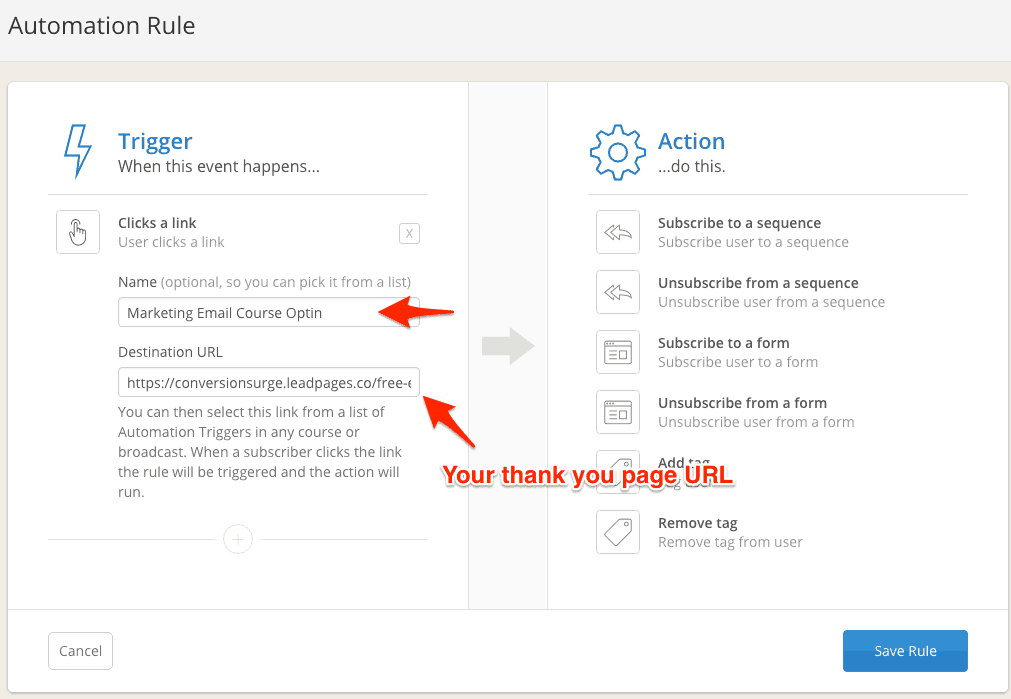Screen dimensions: 1011x699
Task: Click the Destination URL input field
Action: coord(268,382)
